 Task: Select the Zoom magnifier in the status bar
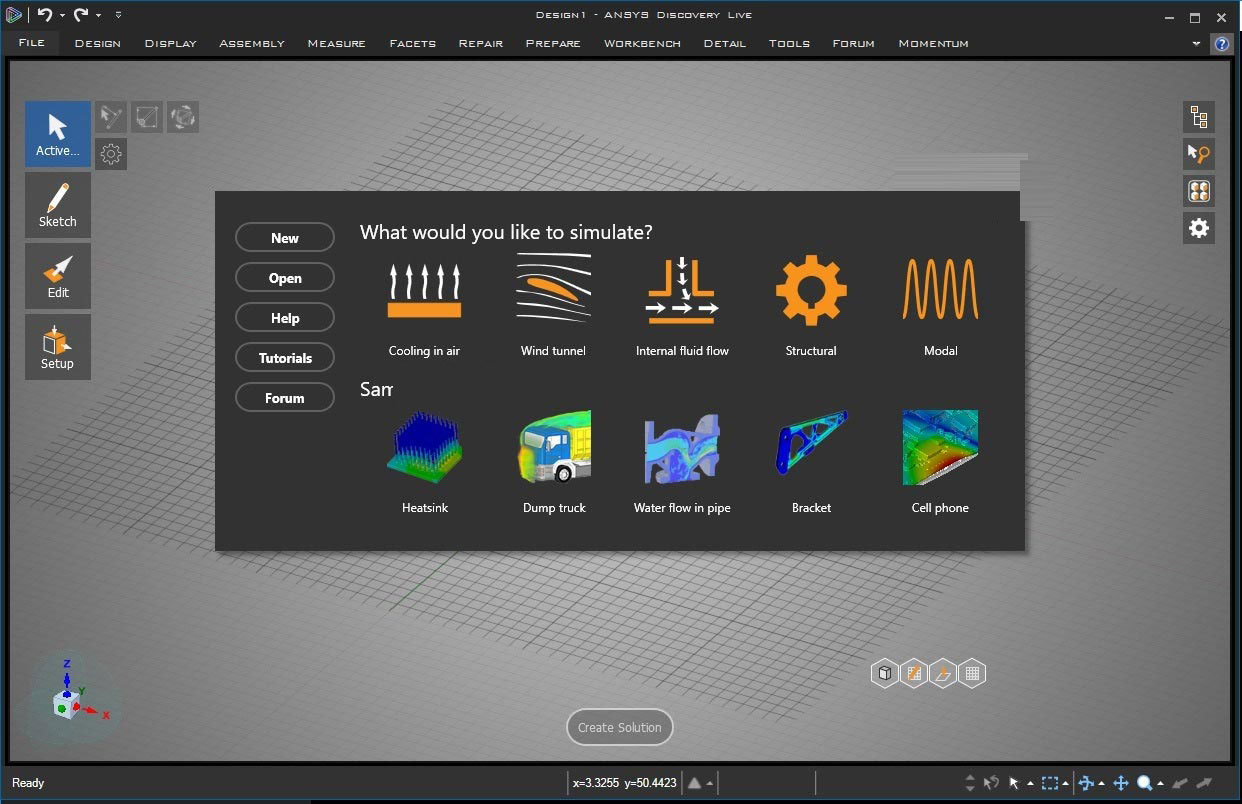click(x=1142, y=783)
